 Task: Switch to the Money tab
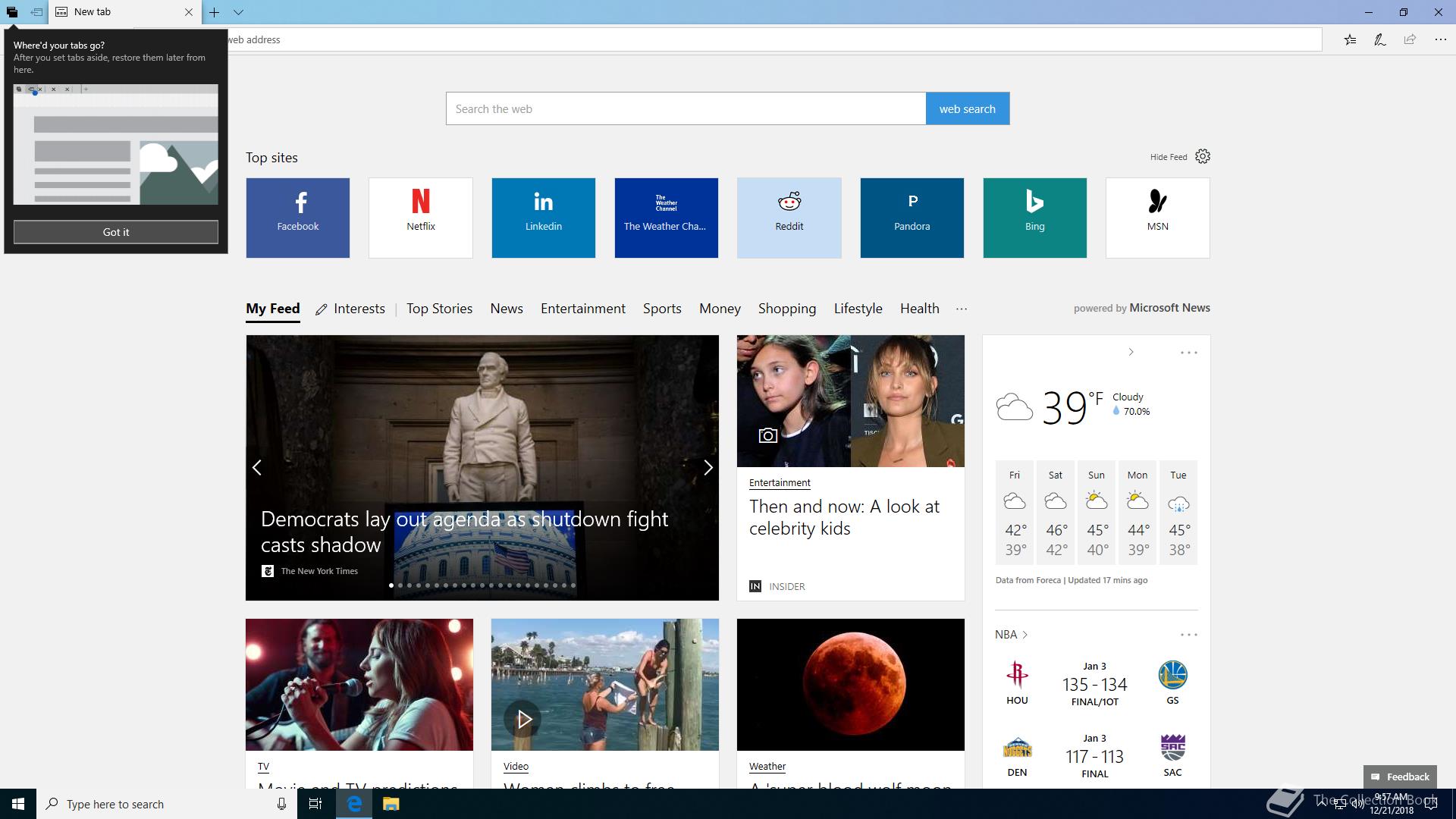pos(720,309)
